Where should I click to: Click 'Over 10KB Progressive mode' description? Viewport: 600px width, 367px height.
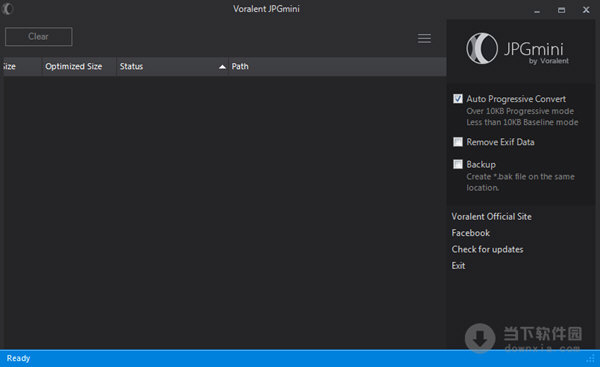coord(520,111)
